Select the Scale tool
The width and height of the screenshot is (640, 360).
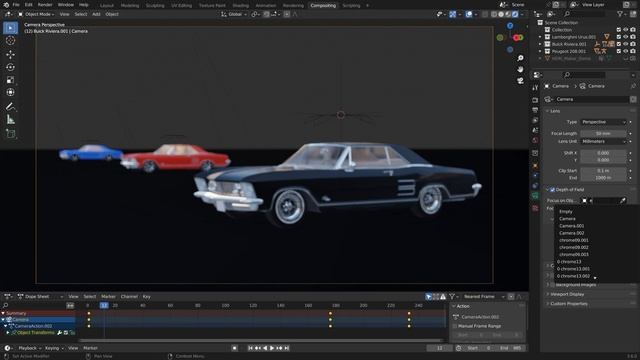11,80
